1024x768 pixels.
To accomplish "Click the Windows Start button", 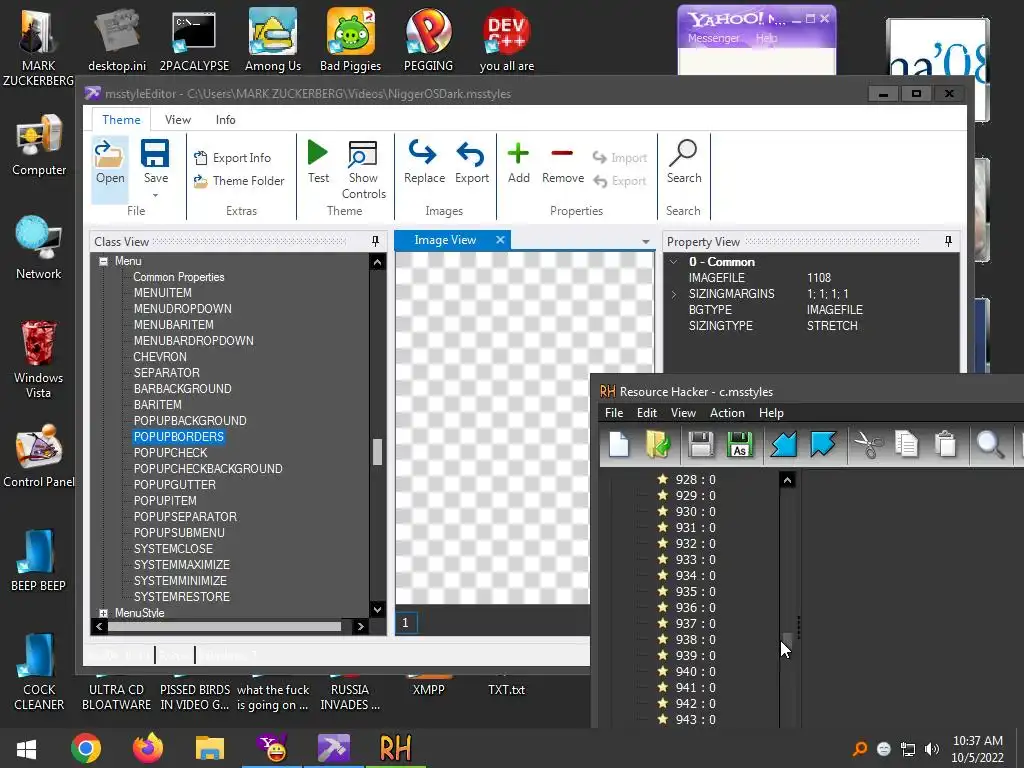I will click(x=26, y=748).
